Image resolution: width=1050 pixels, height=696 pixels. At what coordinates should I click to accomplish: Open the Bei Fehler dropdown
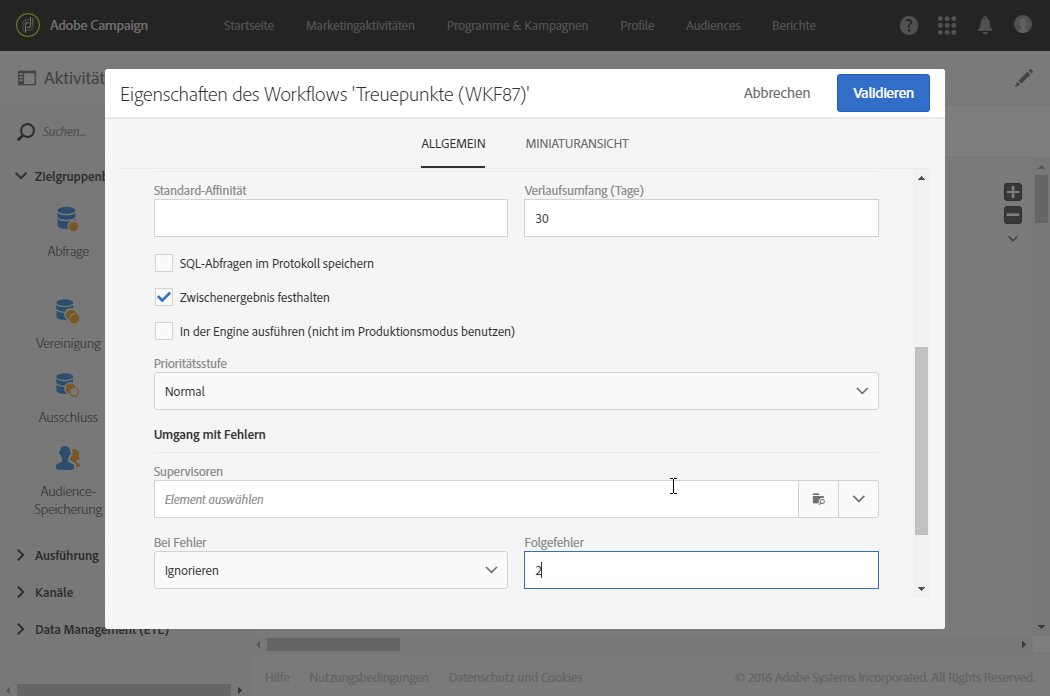click(x=330, y=570)
